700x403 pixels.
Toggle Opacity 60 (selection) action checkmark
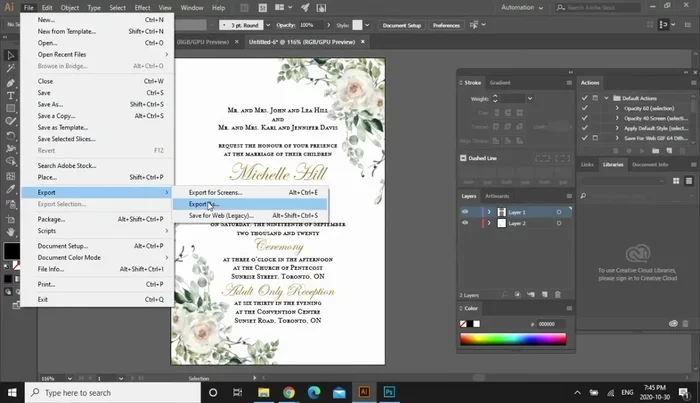click(584, 108)
